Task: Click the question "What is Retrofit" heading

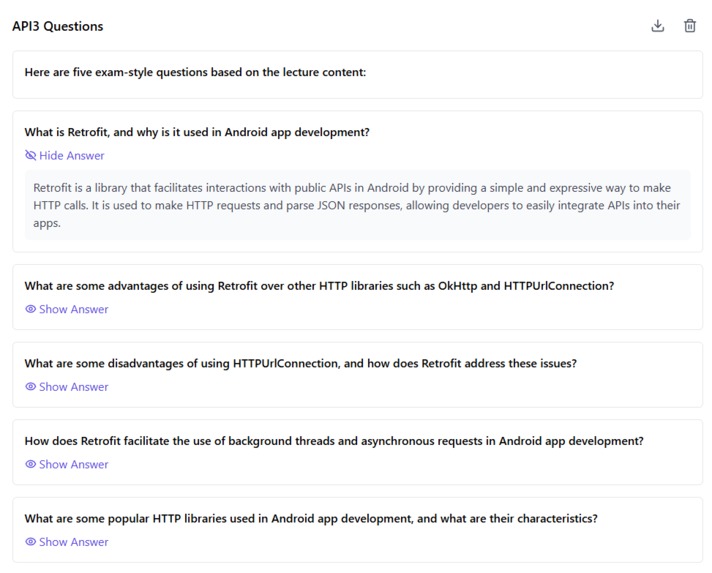Action: click(x=197, y=132)
